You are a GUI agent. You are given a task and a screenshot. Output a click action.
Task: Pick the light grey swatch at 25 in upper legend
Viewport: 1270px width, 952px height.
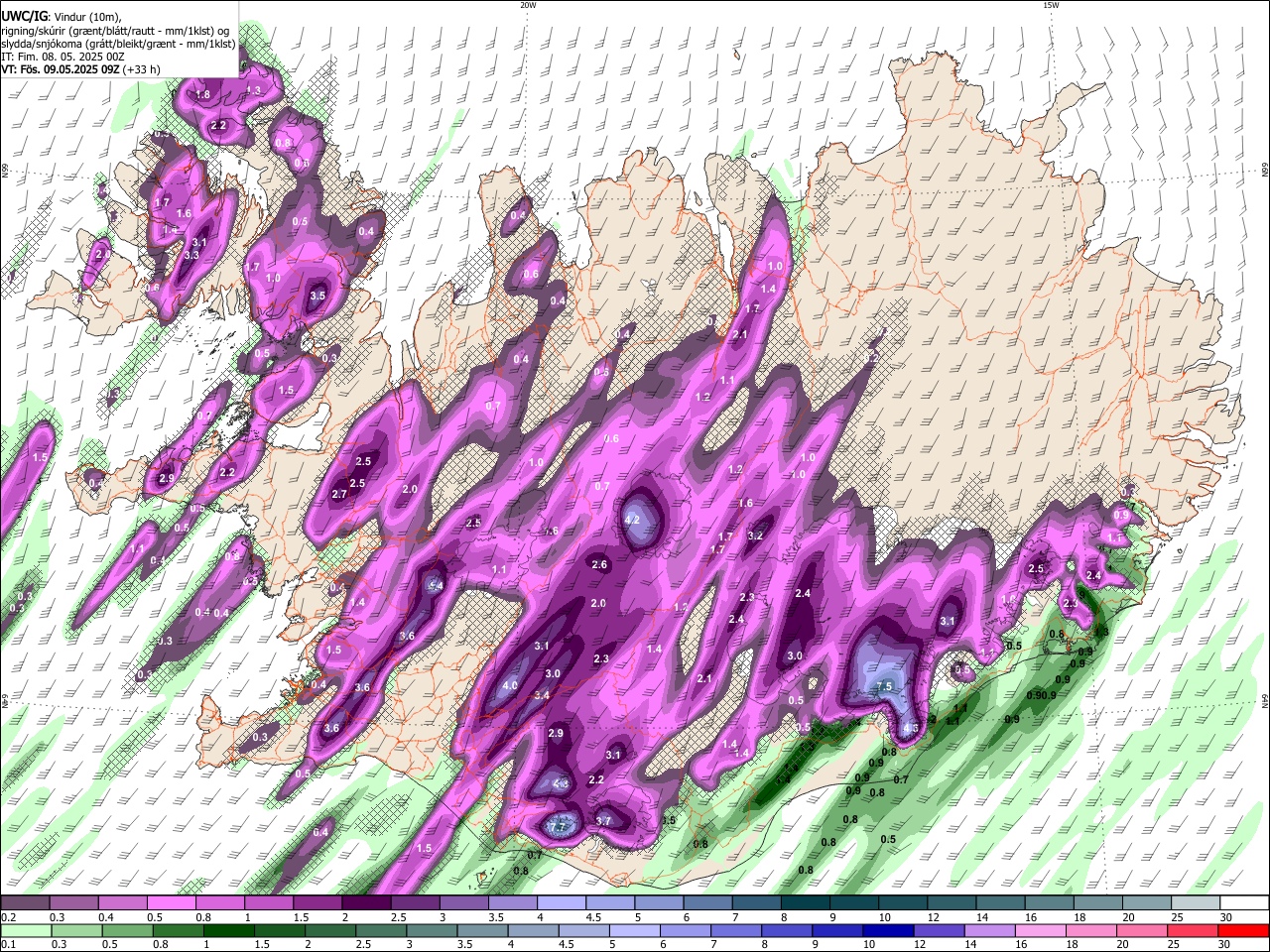coord(1196,903)
